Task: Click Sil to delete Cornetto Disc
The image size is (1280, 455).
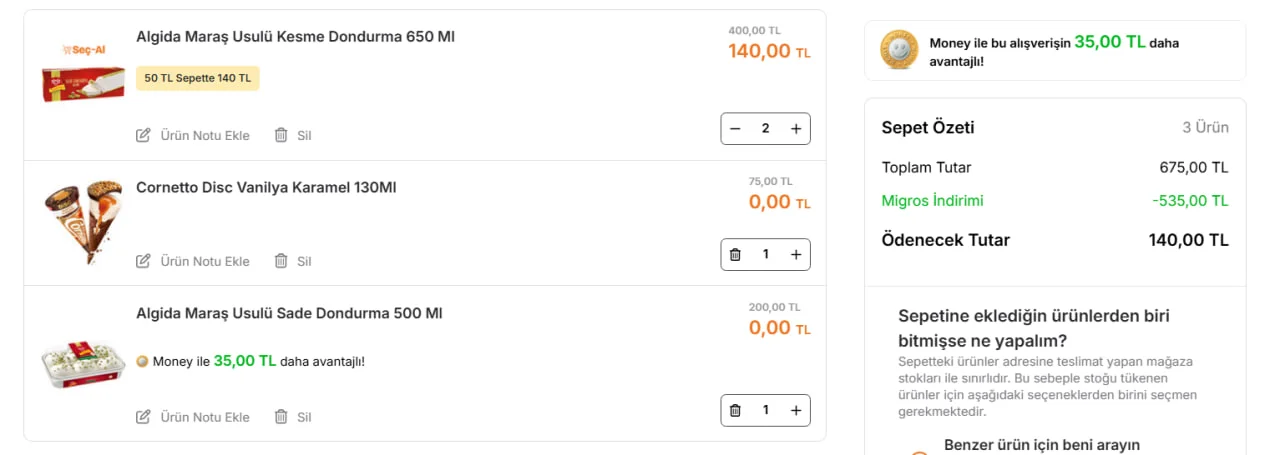Action: point(303,261)
